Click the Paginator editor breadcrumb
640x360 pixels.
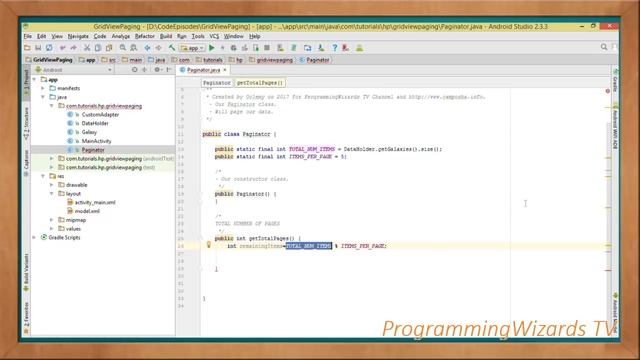(217, 83)
